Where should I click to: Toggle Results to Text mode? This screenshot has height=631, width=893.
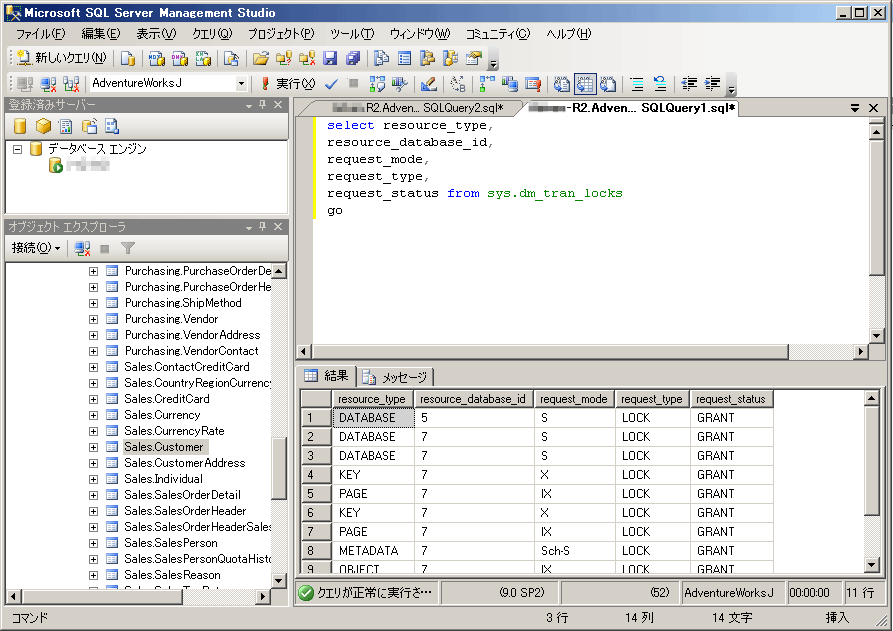(562, 84)
